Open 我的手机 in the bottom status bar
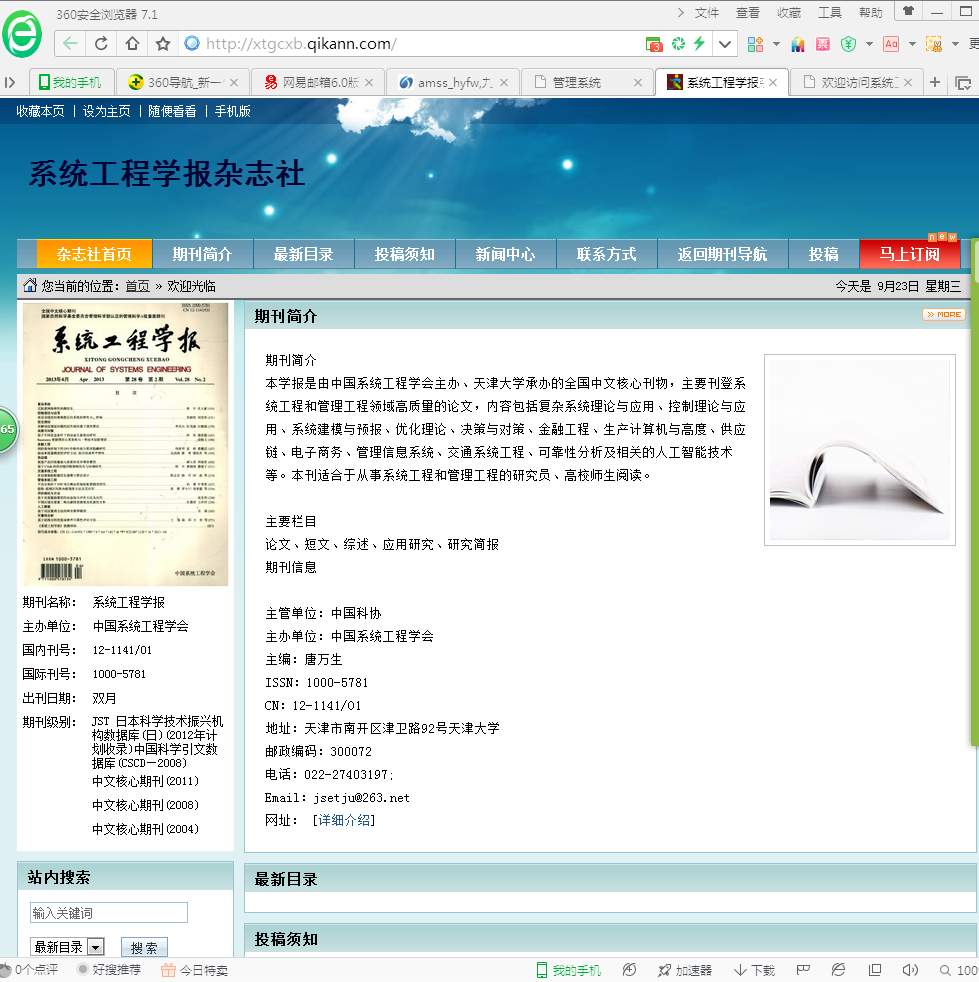Viewport: 979px width, 982px height. tap(569, 970)
